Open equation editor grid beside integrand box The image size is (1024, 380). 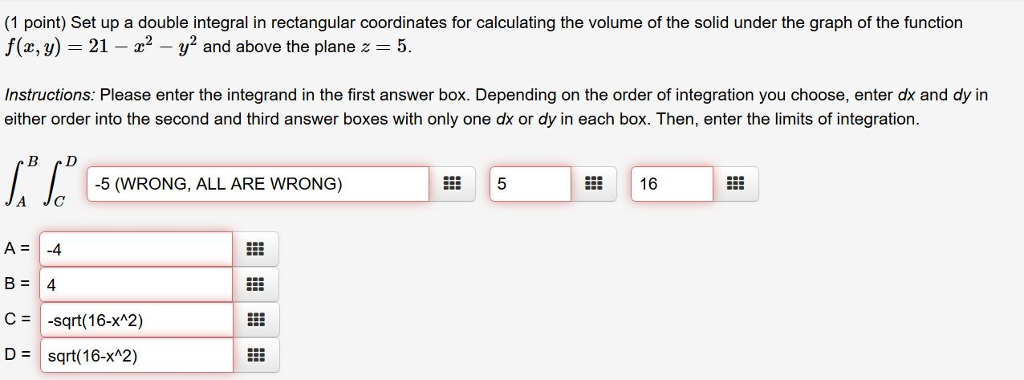pos(452,184)
